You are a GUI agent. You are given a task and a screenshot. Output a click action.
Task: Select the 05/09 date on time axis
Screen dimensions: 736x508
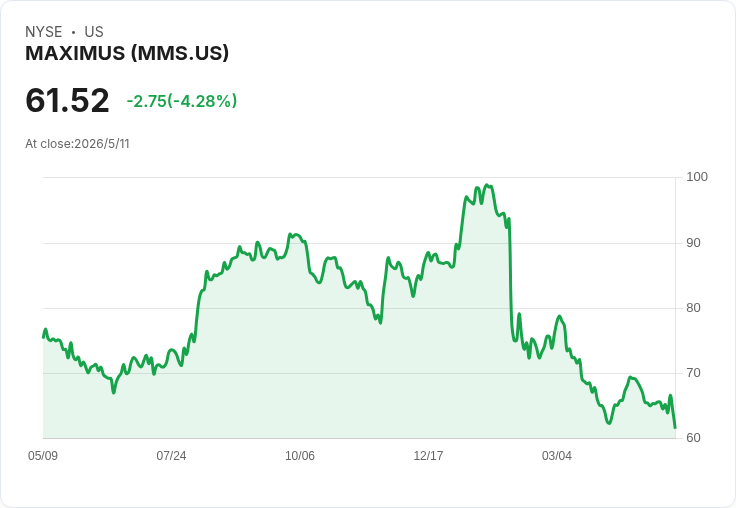43,456
